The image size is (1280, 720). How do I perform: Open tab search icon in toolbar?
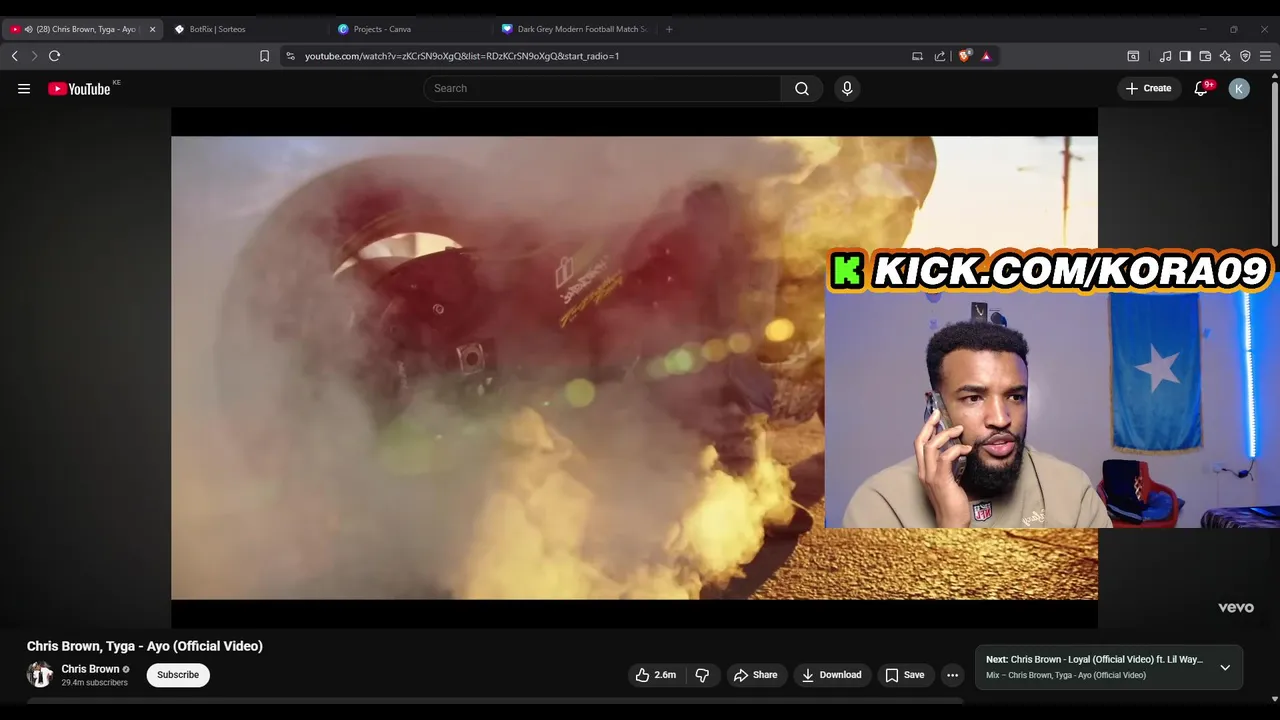coord(1133,56)
